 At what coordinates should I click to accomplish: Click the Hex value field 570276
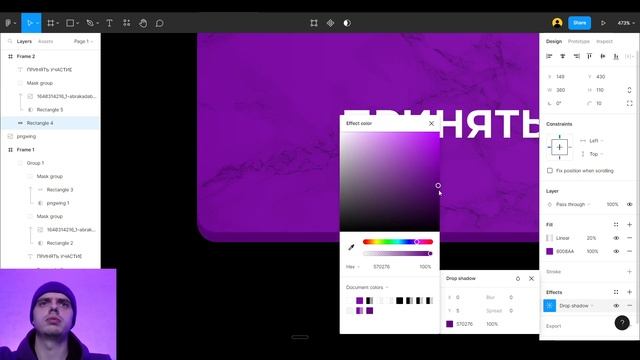pyautogui.click(x=382, y=267)
